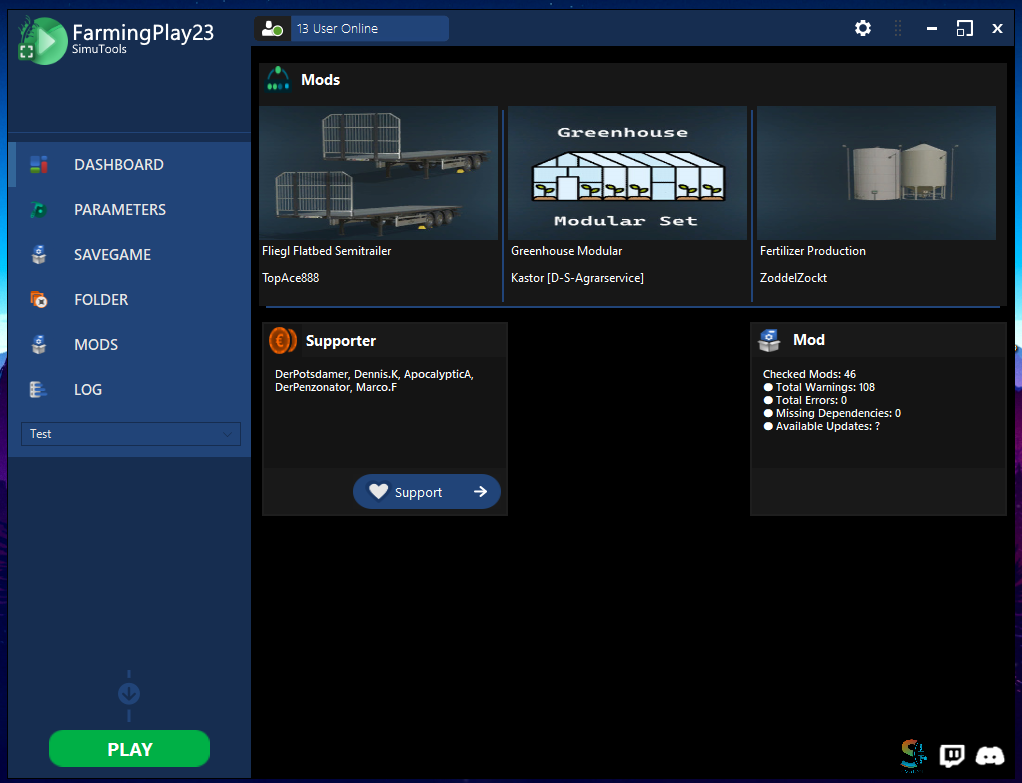Screen dimensions: 1022x783
Task: Open the Greenhouse Modular Set thumbnail
Action: click(x=627, y=173)
